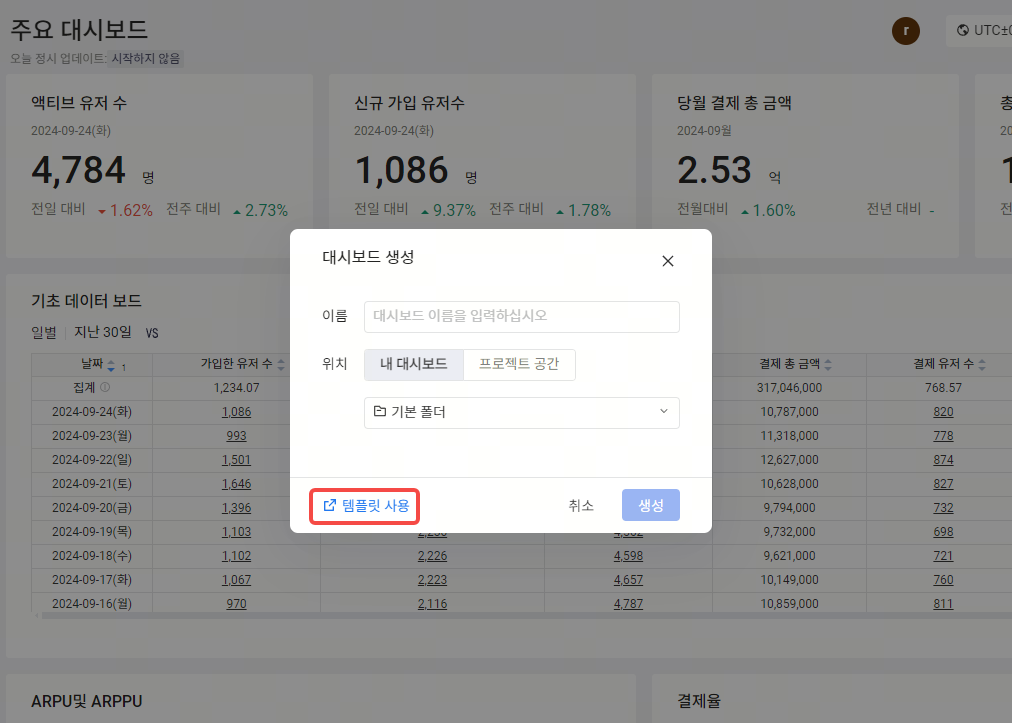The width and height of the screenshot is (1012, 723).
Task: Click value 4,657 in the table
Action: point(628,580)
